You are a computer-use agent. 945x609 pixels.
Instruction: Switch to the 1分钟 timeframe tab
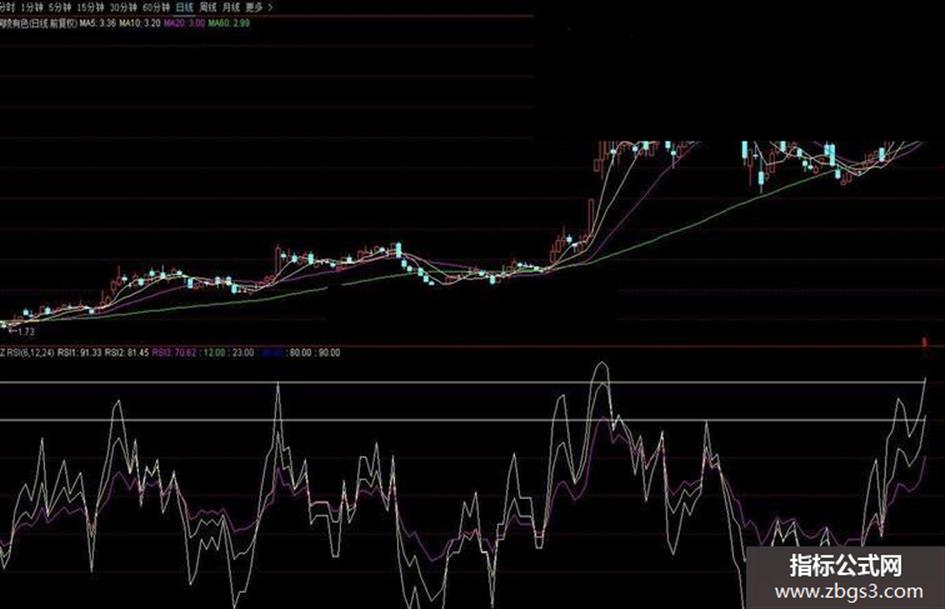32,7
